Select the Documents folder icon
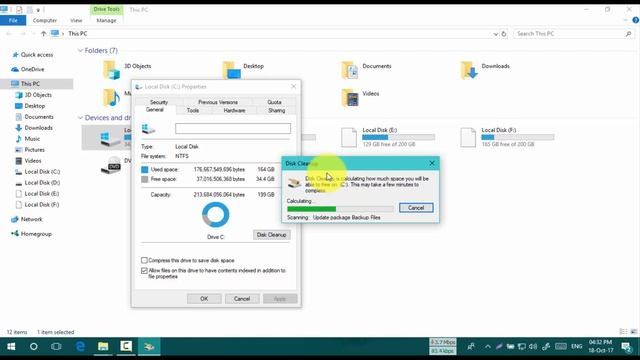640x360 pixels. point(350,70)
